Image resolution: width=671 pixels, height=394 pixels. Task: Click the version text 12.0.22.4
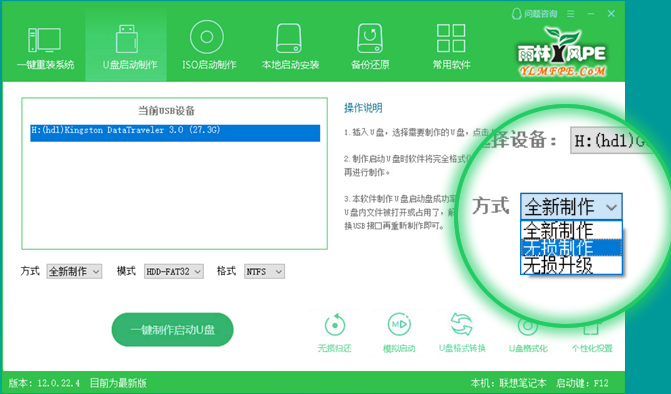tap(58, 383)
